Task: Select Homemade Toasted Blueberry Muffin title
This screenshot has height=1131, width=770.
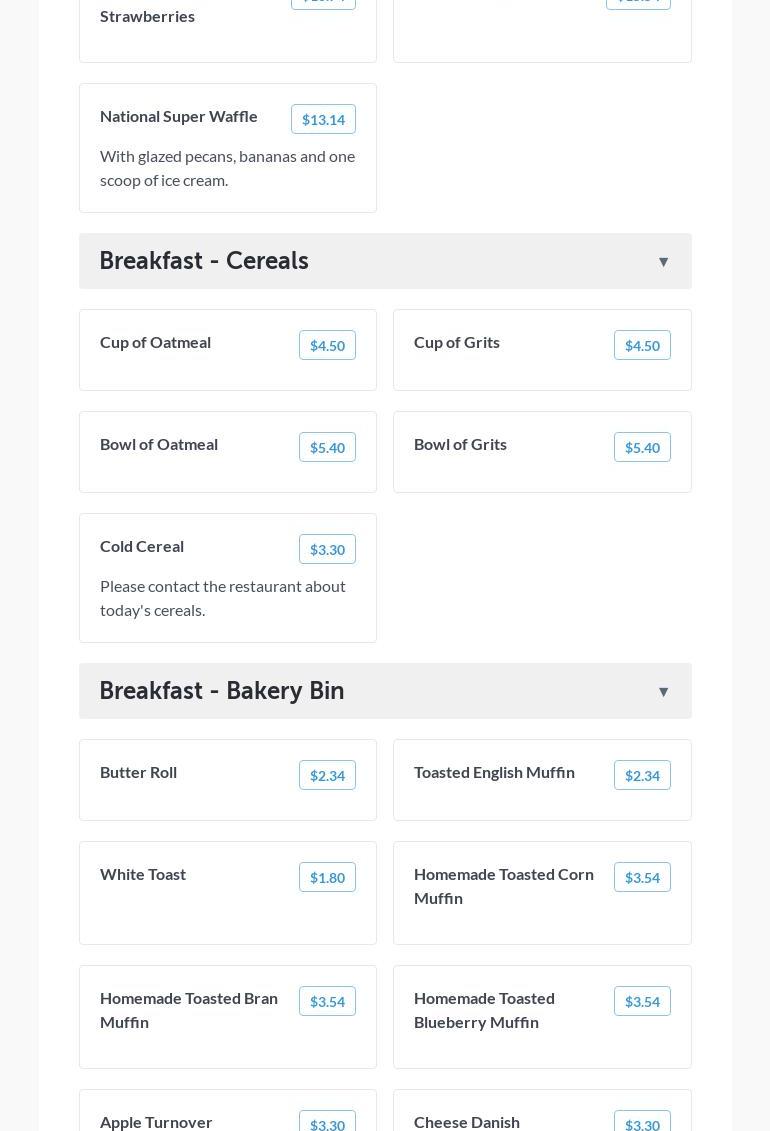Action: pos(484,1011)
